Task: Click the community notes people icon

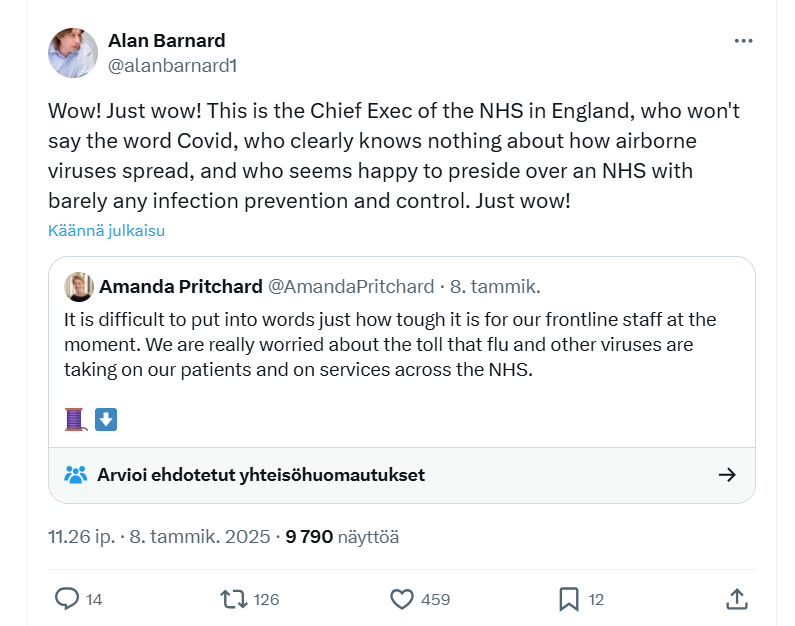Action: tap(76, 475)
